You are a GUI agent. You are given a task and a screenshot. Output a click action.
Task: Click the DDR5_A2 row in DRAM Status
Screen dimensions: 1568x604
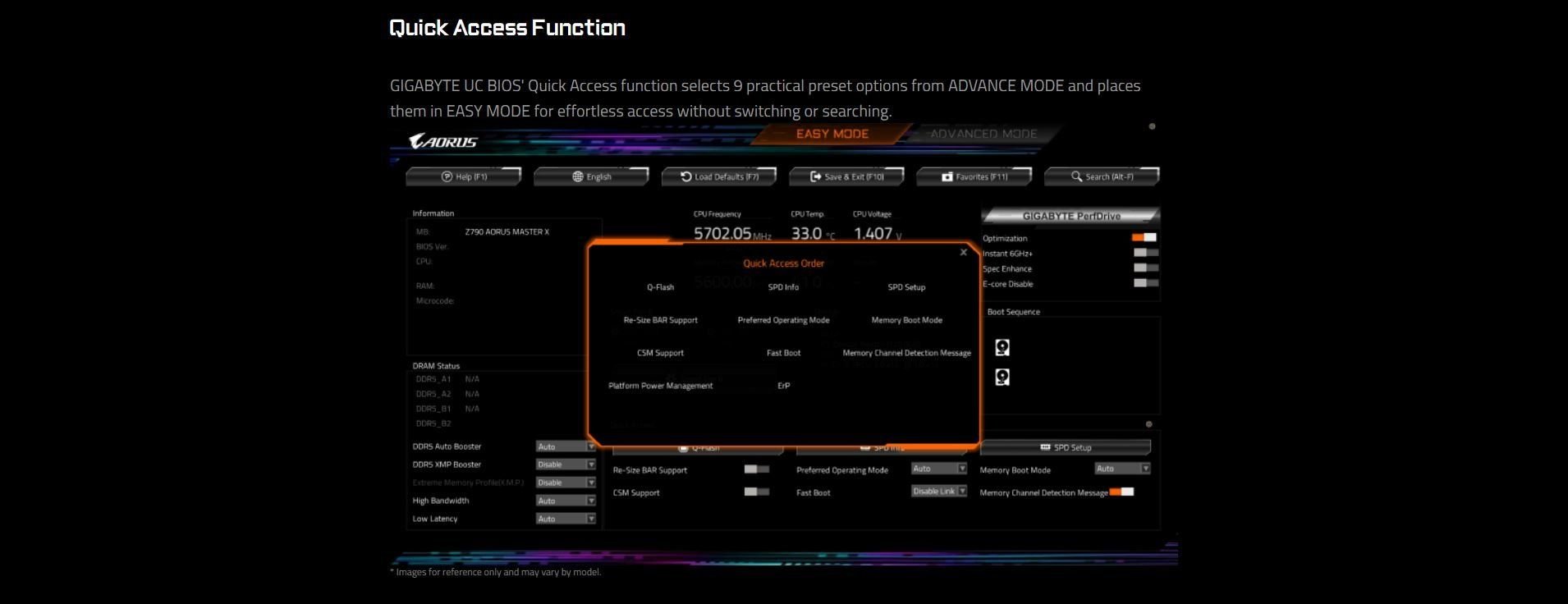447,394
